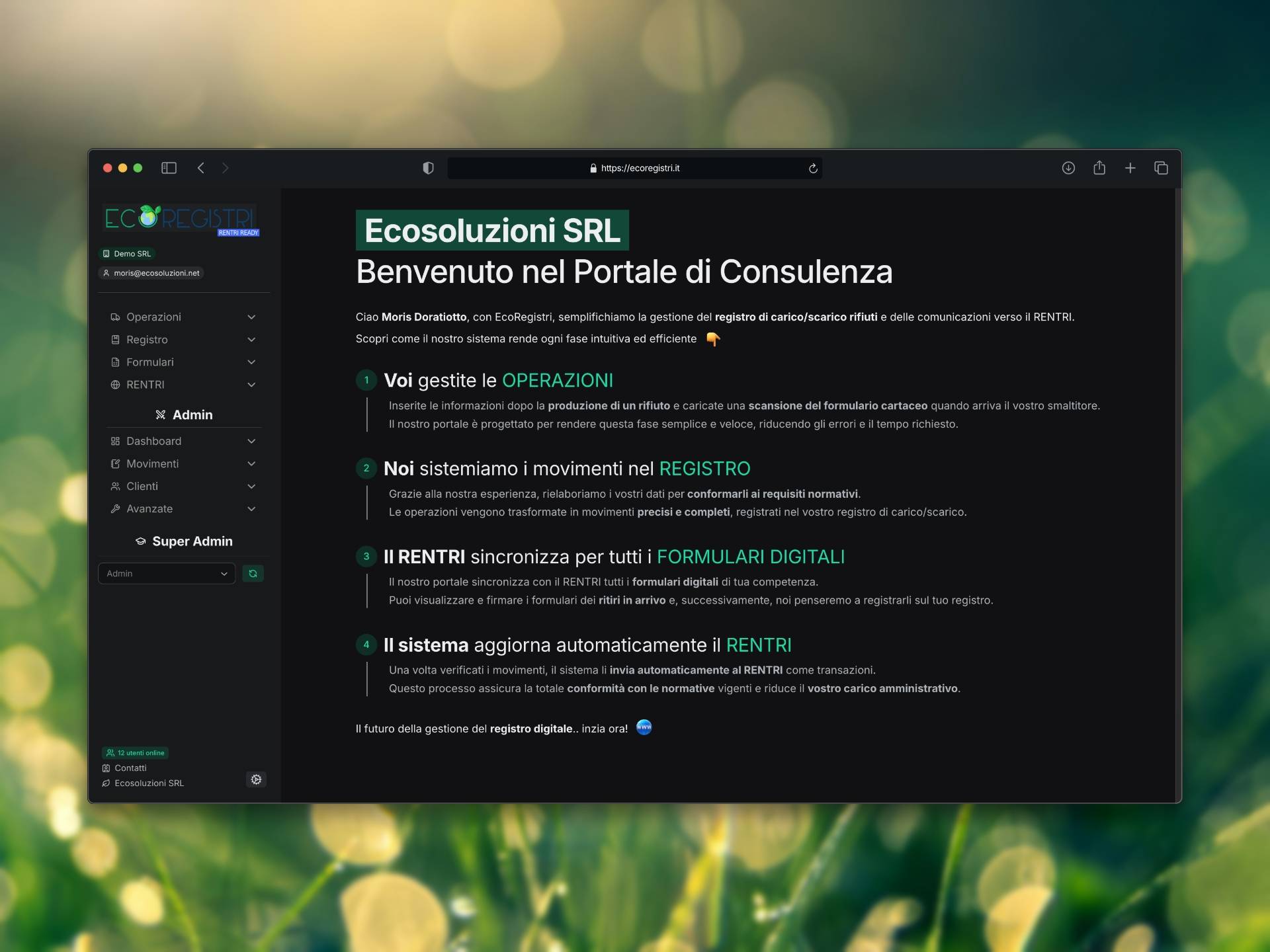Expand the Movimenti chevron
Viewport: 1270px width, 952px height.
click(x=251, y=463)
